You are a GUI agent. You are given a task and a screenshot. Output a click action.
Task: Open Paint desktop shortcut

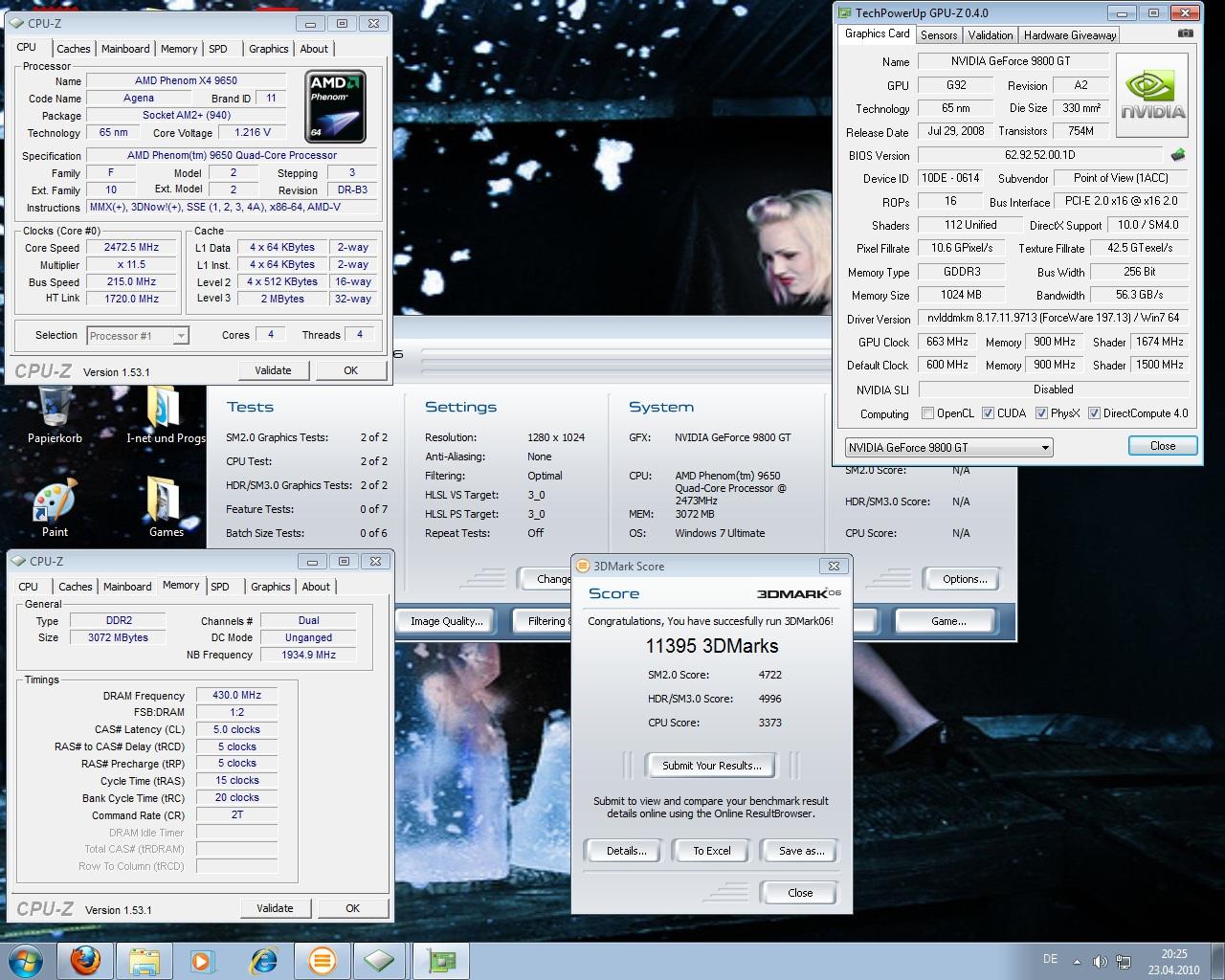[x=55, y=507]
